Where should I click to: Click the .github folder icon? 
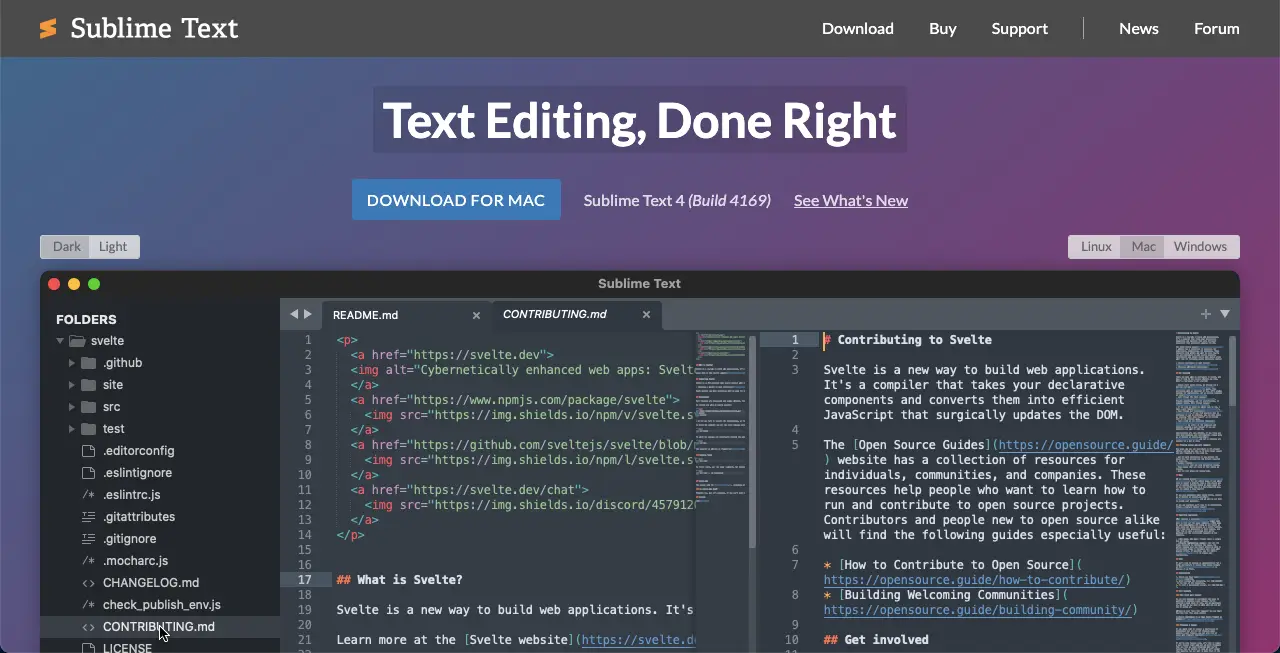[88, 363]
